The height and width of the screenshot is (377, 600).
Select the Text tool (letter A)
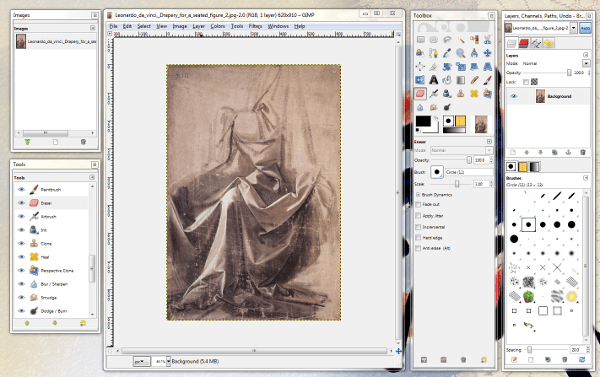coord(434,80)
